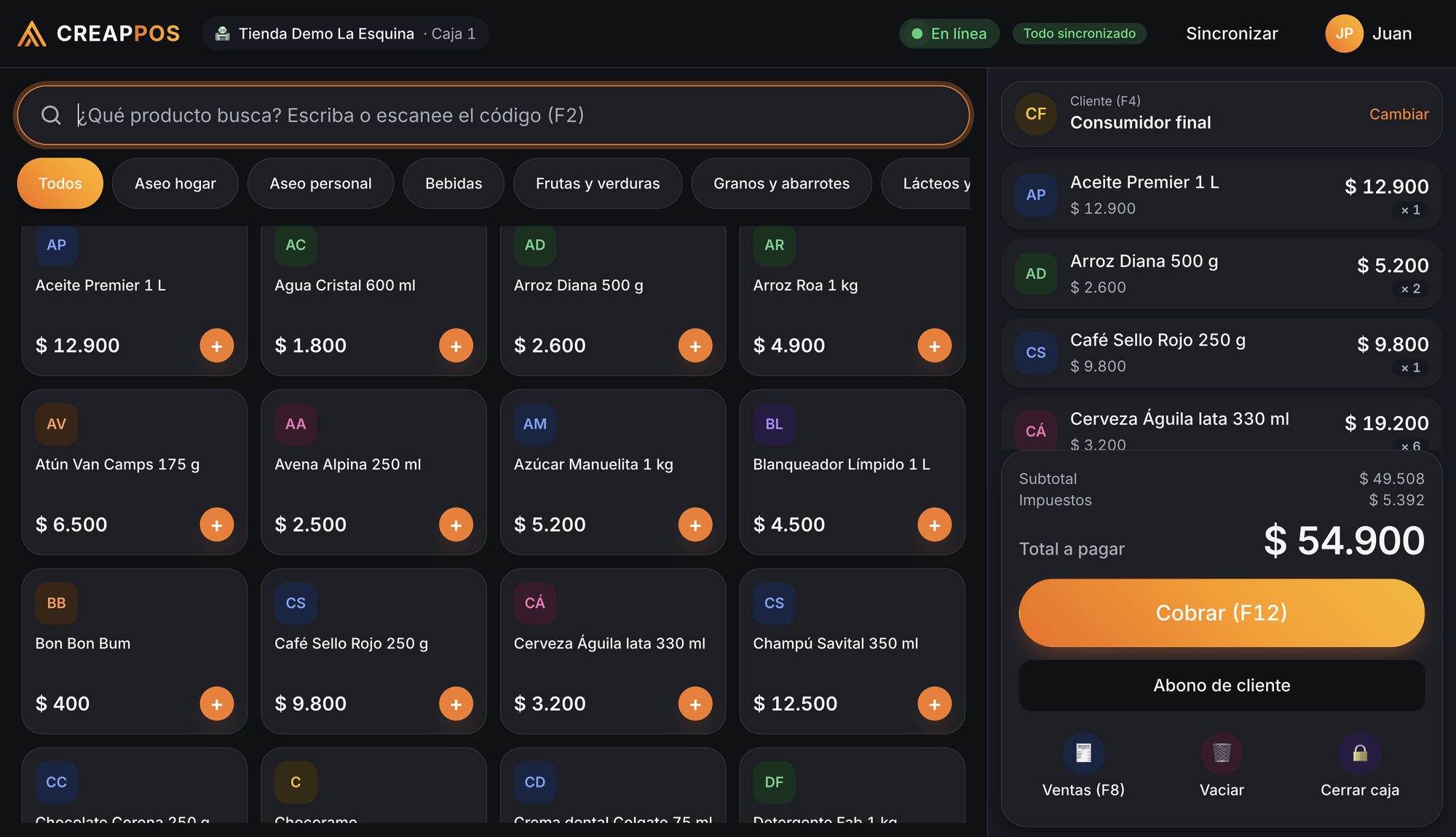Add Arroz Roa 1 kg with plus button
Viewport: 1456px width, 837px height.
pos(935,346)
